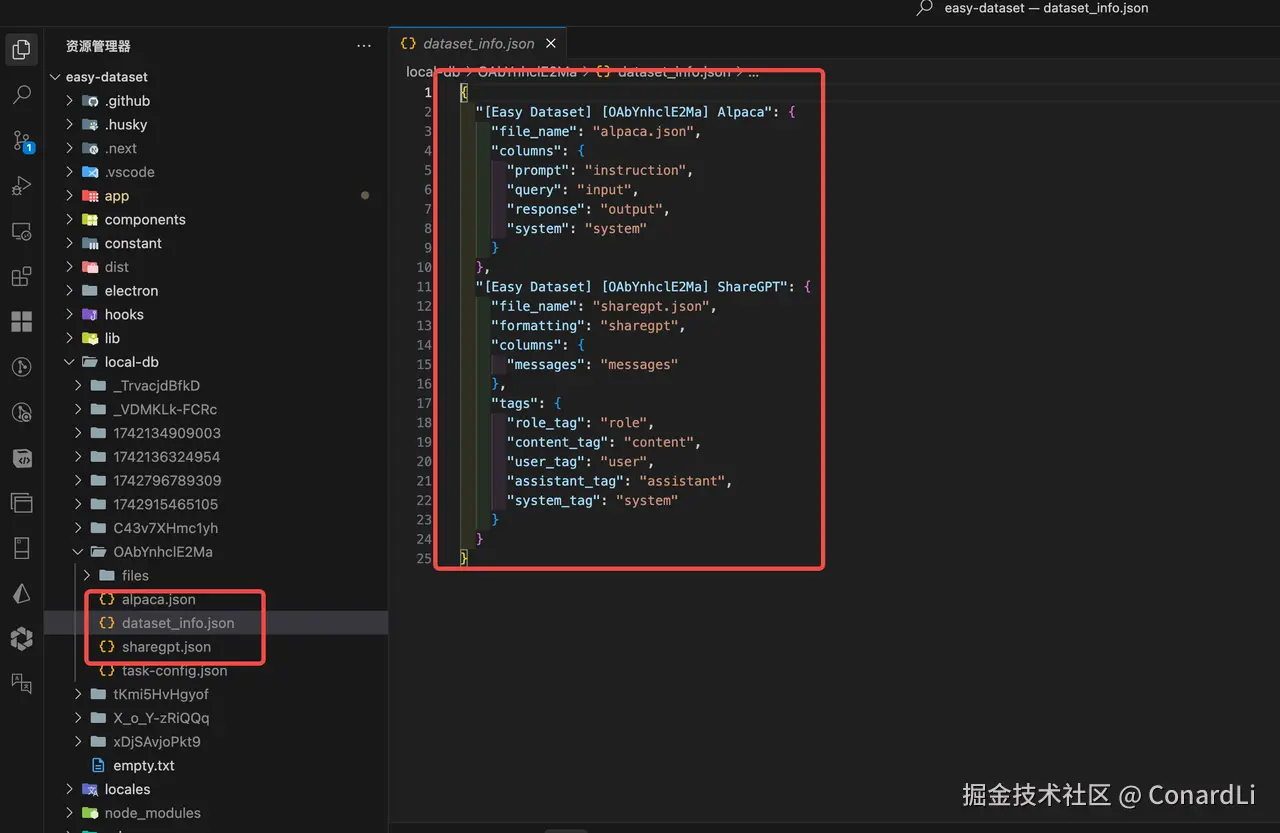
Task: Open the Prisma triangle icon view
Action: 21,593
